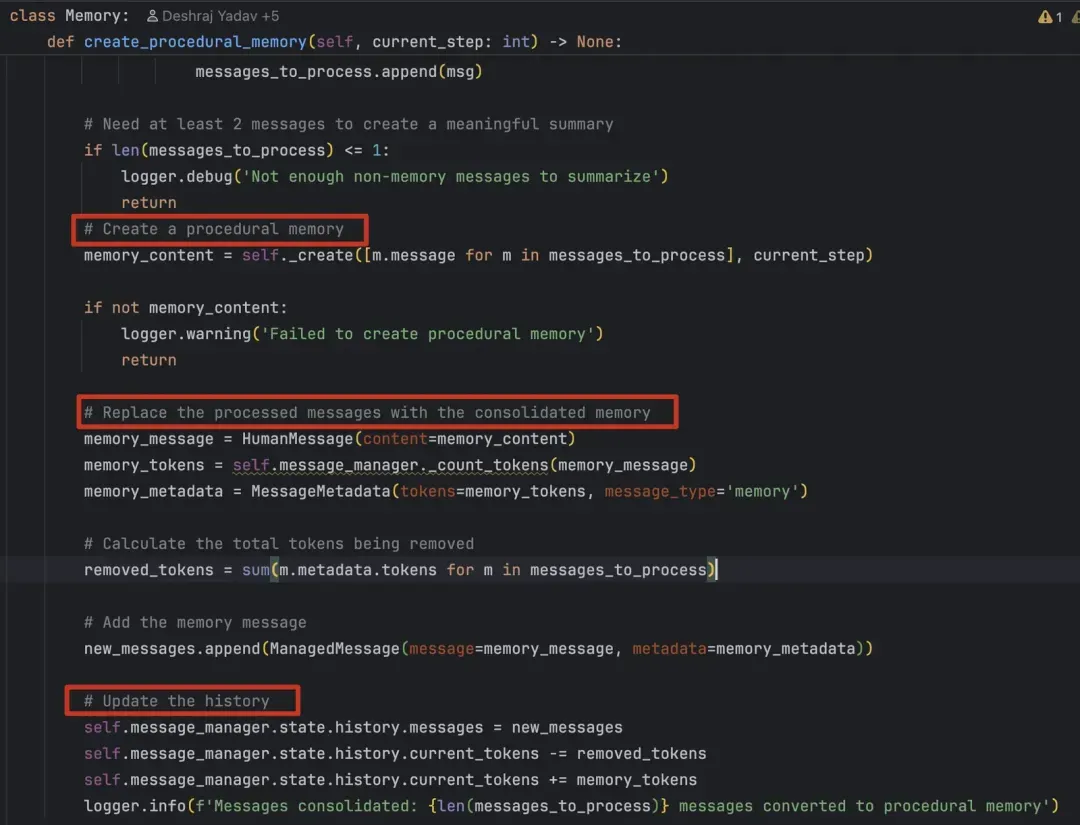This screenshot has width=1080, height=825.
Task: Click the author person icon beside Deshraj Yadav
Action: point(152,16)
